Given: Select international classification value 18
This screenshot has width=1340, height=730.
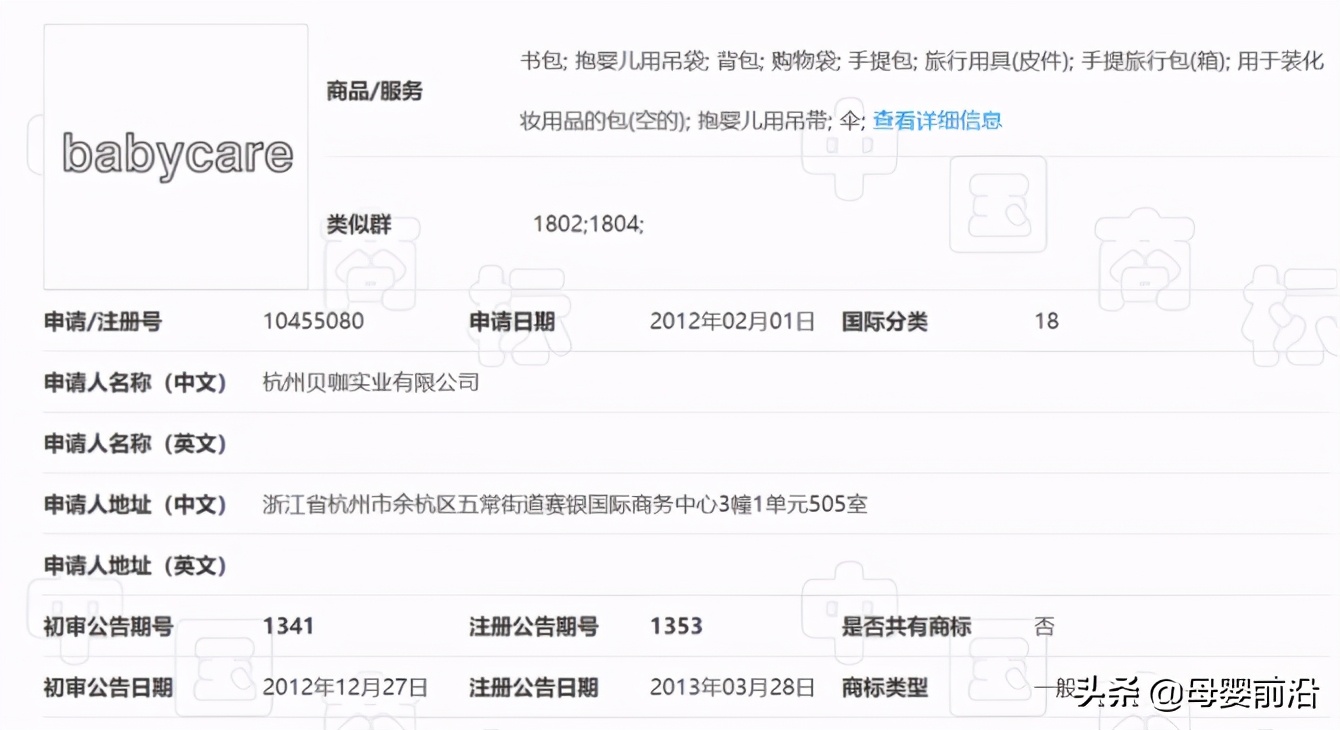Looking at the screenshot, I should tap(1046, 321).
